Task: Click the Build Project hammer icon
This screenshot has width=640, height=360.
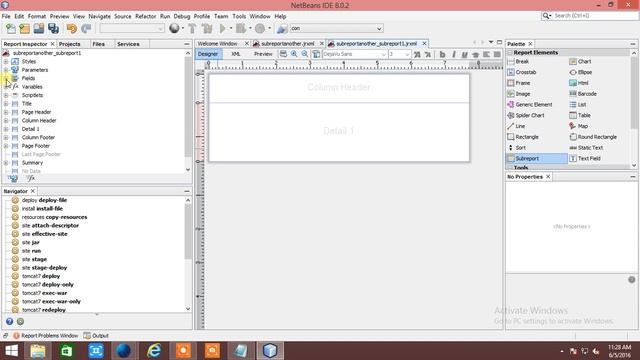Action: [192, 28]
